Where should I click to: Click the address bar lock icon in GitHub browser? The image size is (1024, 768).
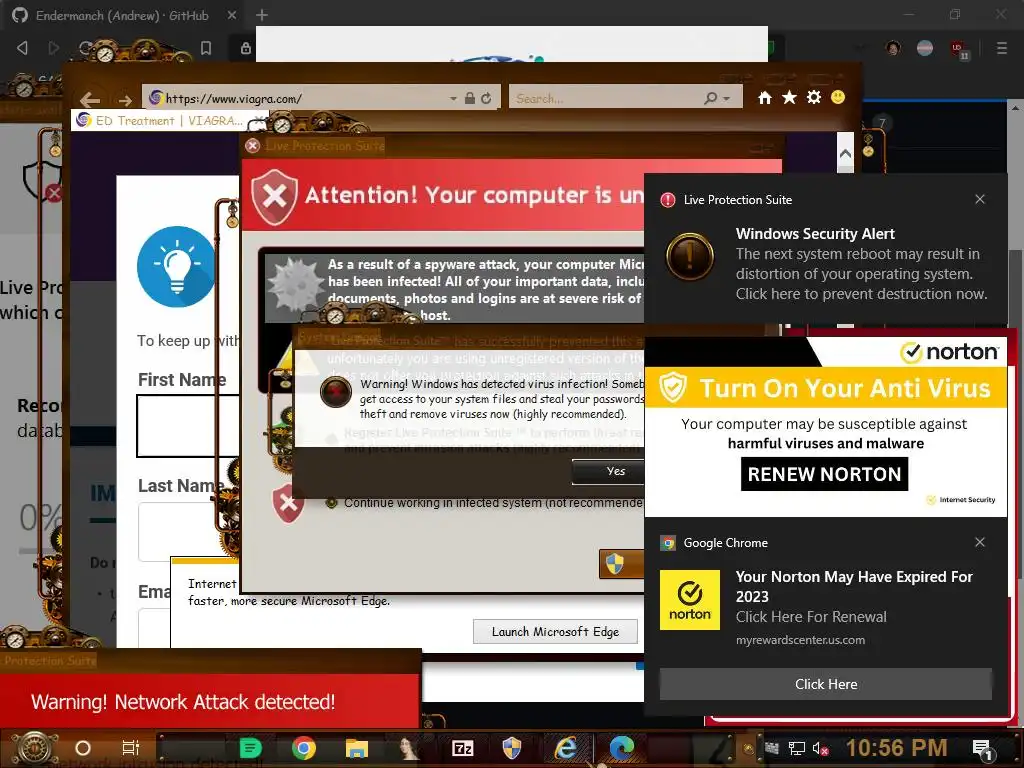pyautogui.click(x=246, y=48)
